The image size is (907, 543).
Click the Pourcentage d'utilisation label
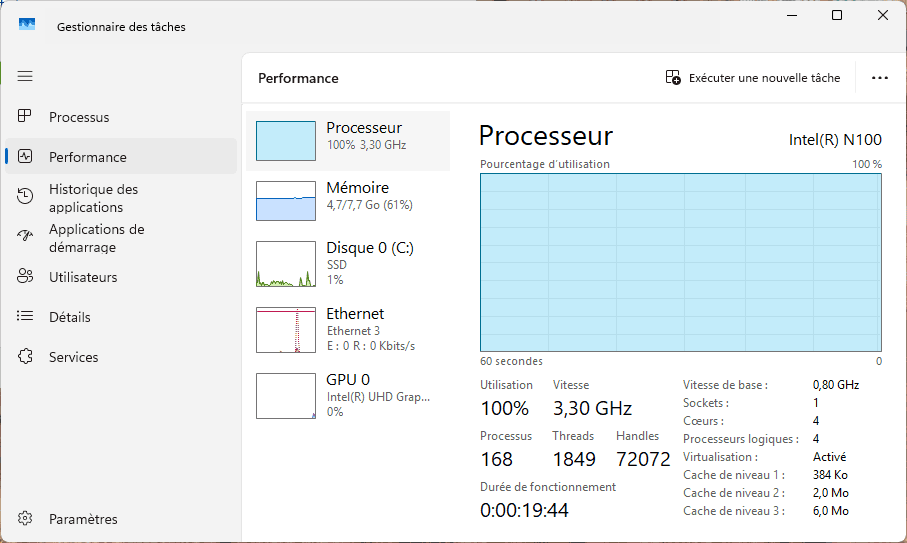pos(544,164)
